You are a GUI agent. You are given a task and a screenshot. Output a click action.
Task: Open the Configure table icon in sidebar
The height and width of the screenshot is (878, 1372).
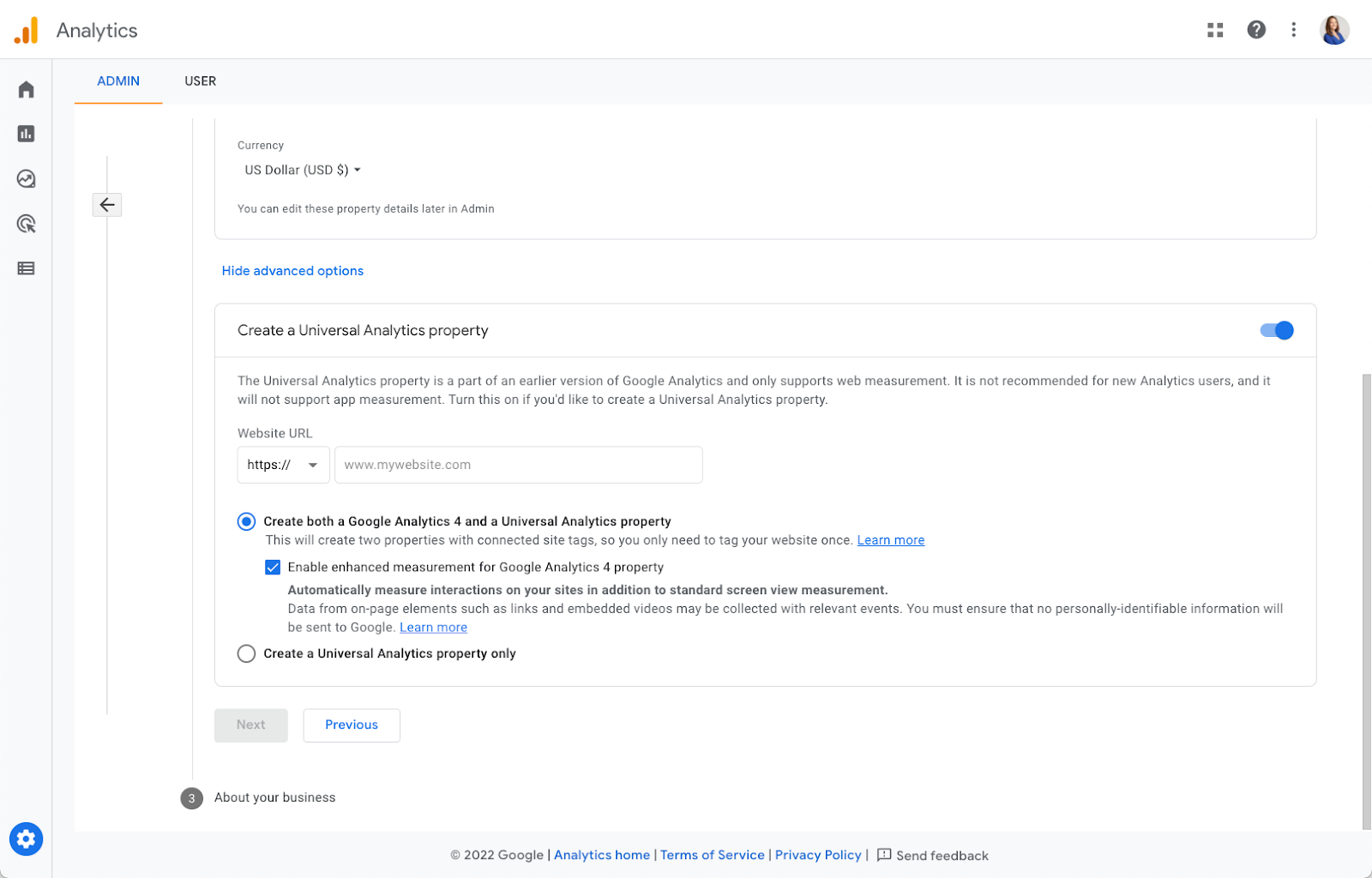pos(27,268)
